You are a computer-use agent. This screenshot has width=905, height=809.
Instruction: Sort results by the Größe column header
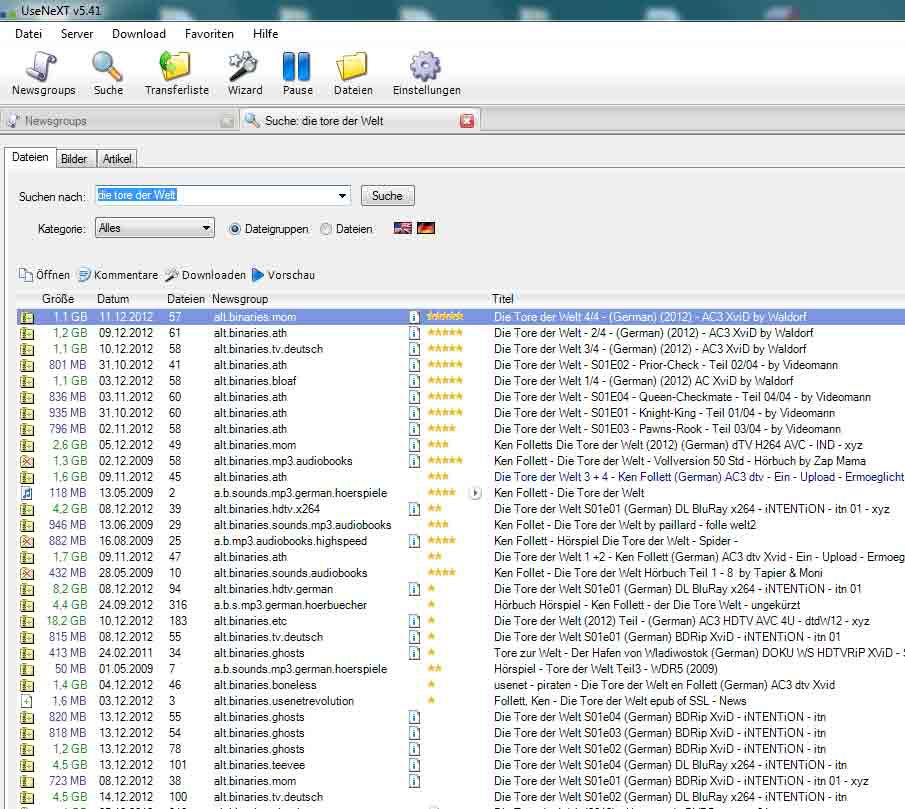pyautogui.click(x=58, y=299)
